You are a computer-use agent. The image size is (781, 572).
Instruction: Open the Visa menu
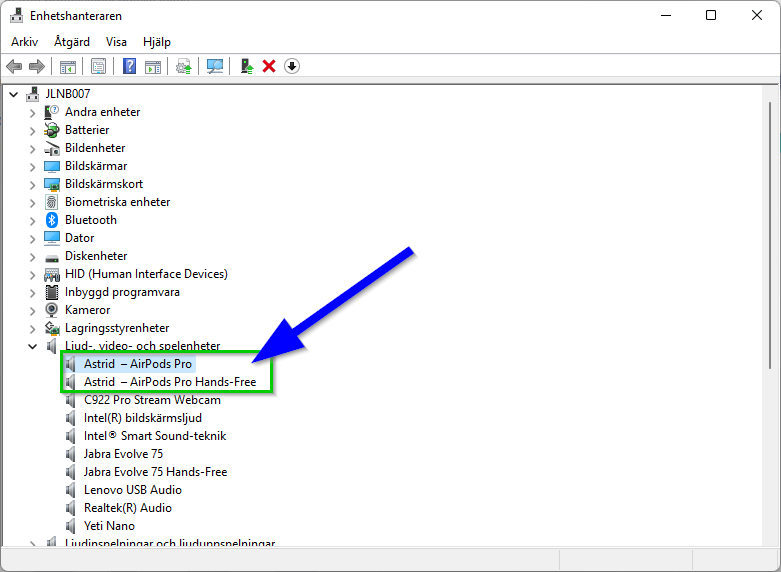coord(116,42)
